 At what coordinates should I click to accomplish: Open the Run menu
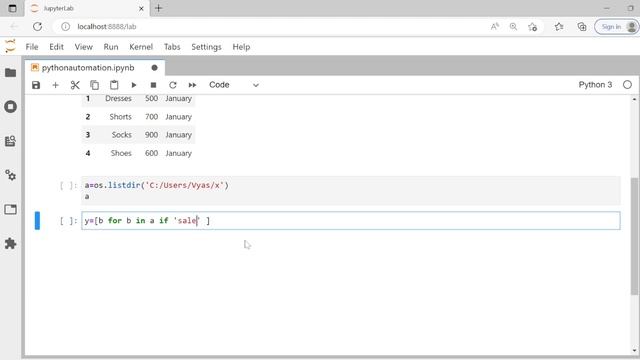pyautogui.click(x=111, y=47)
